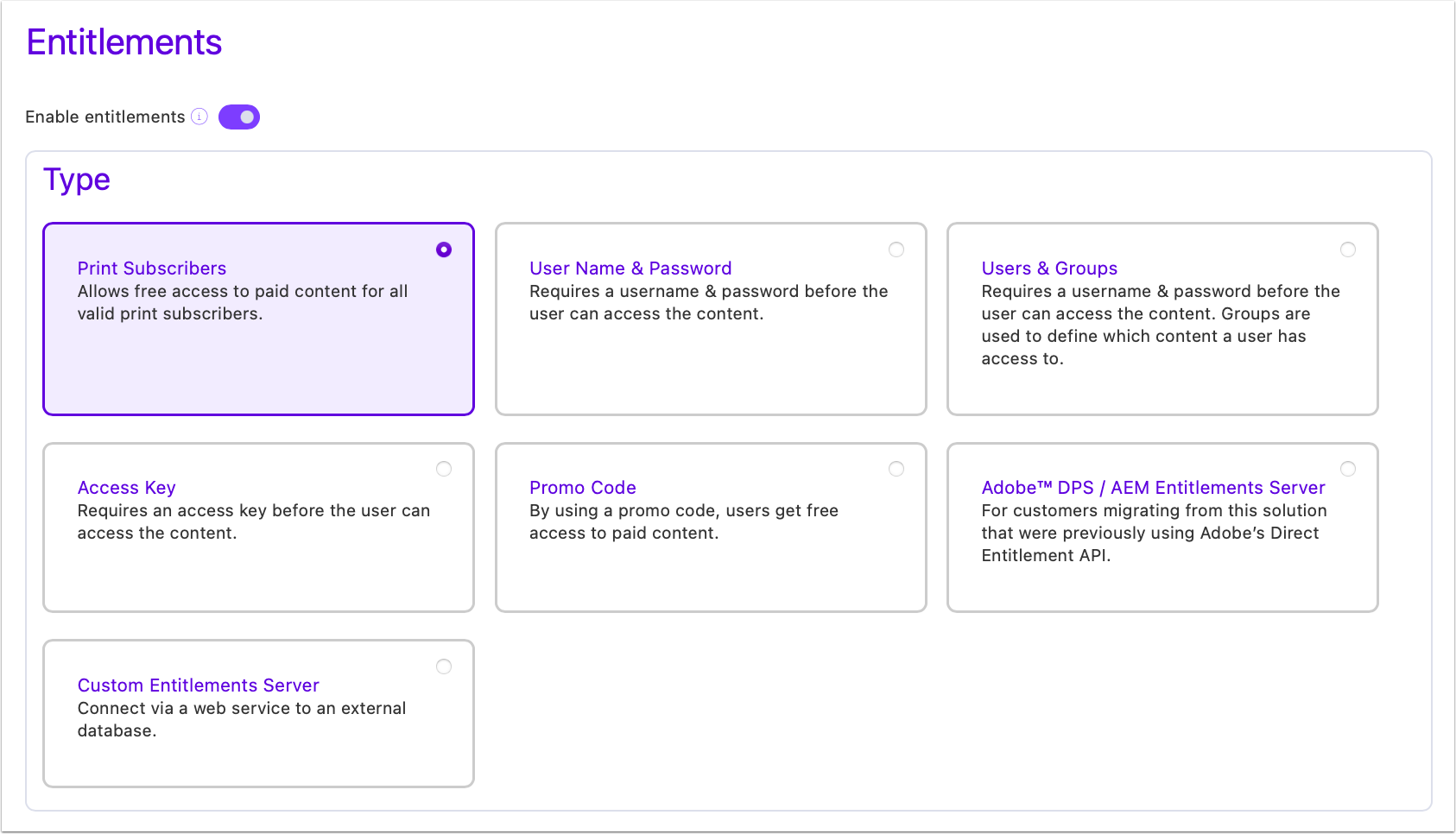The height and width of the screenshot is (834, 1456).
Task: Click 'Allows free access to paid content' description
Action: 243,302
